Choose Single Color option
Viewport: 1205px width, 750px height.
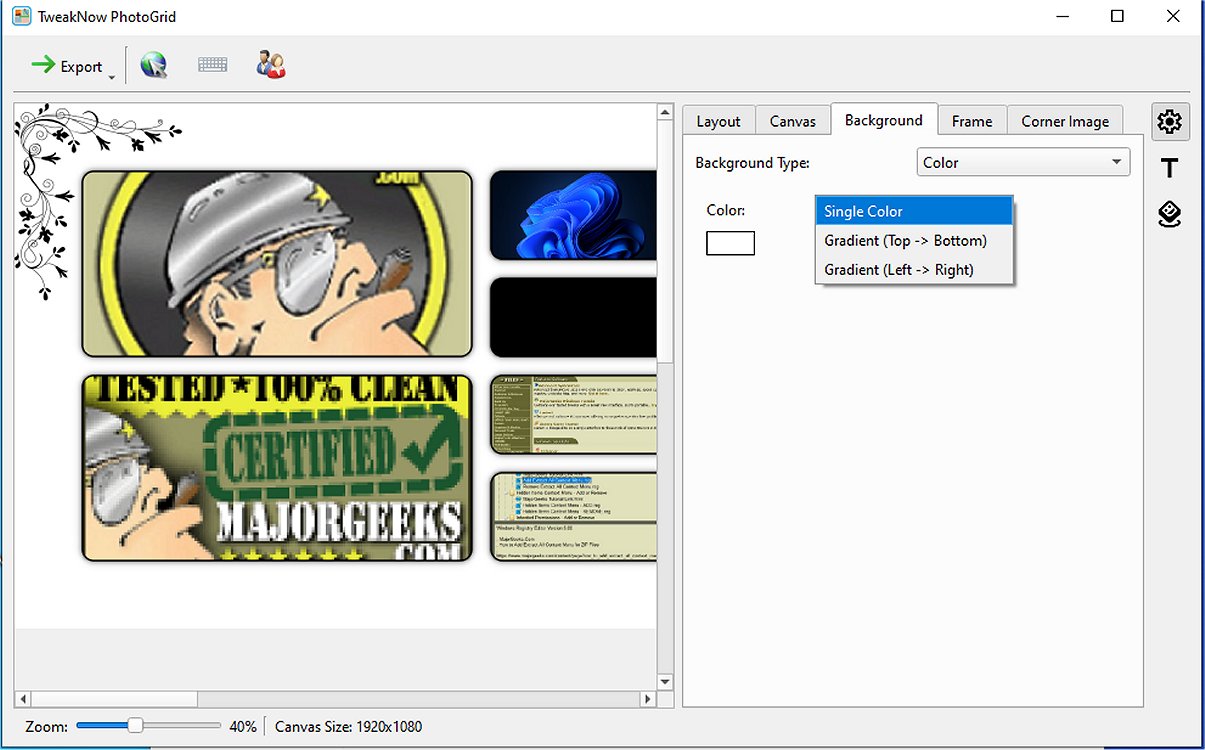click(915, 211)
